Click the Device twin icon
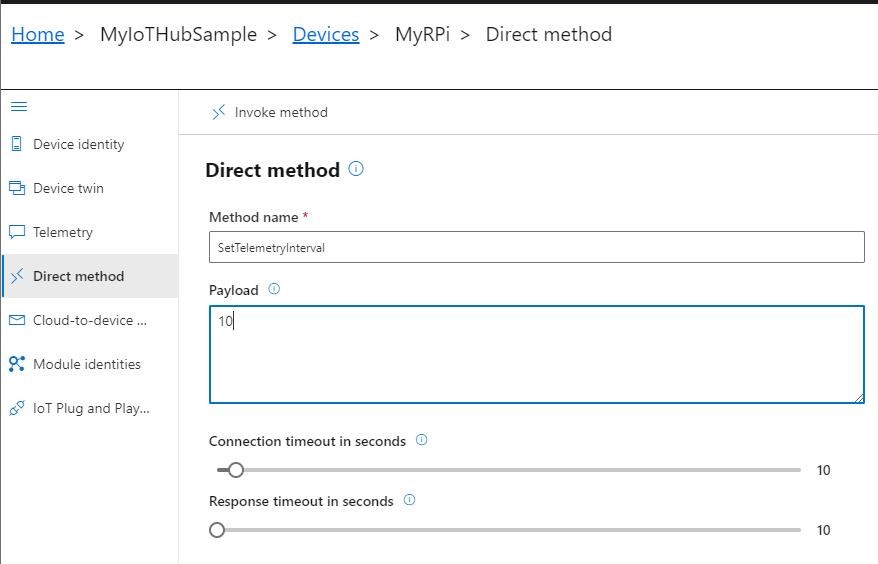The width and height of the screenshot is (878, 564). click(16, 188)
